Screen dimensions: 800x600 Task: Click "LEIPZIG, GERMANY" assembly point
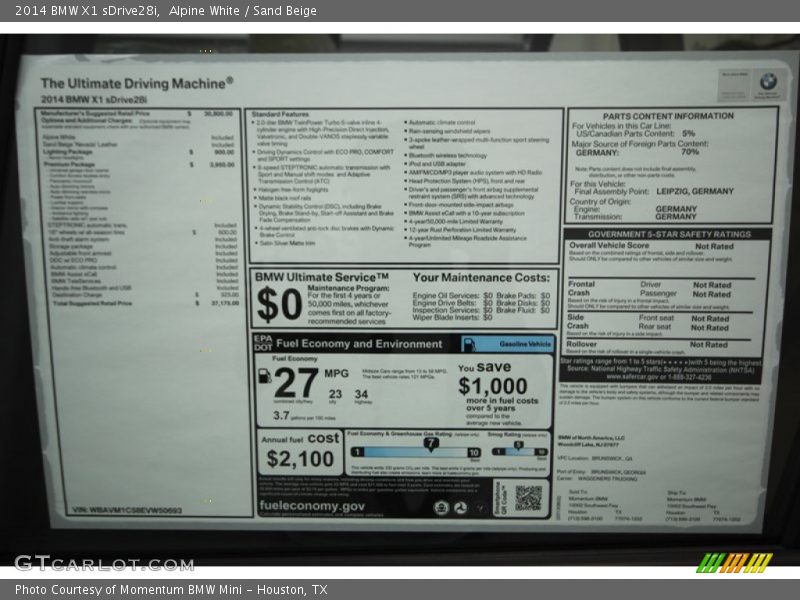point(695,191)
